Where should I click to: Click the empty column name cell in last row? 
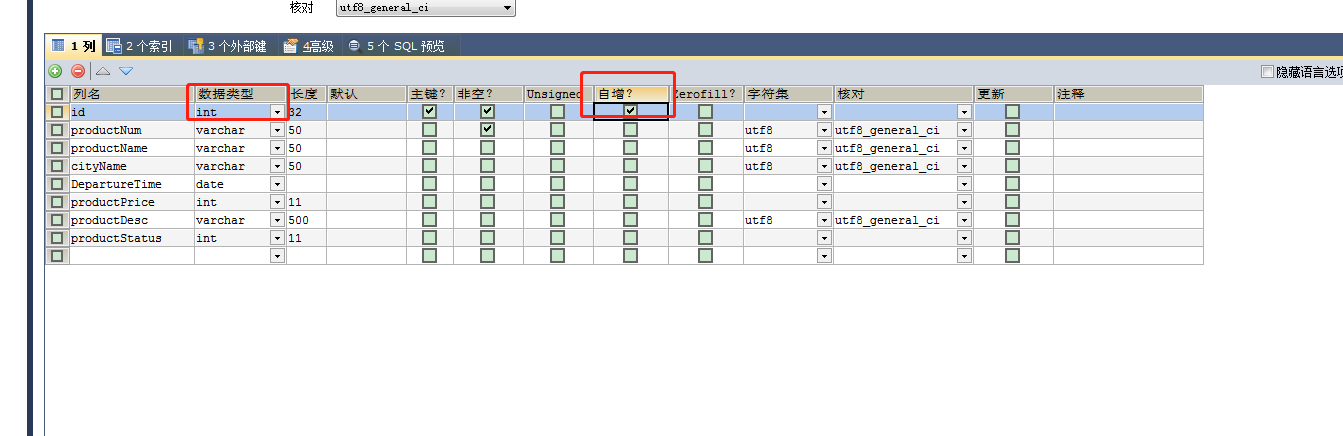click(x=130, y=256)
